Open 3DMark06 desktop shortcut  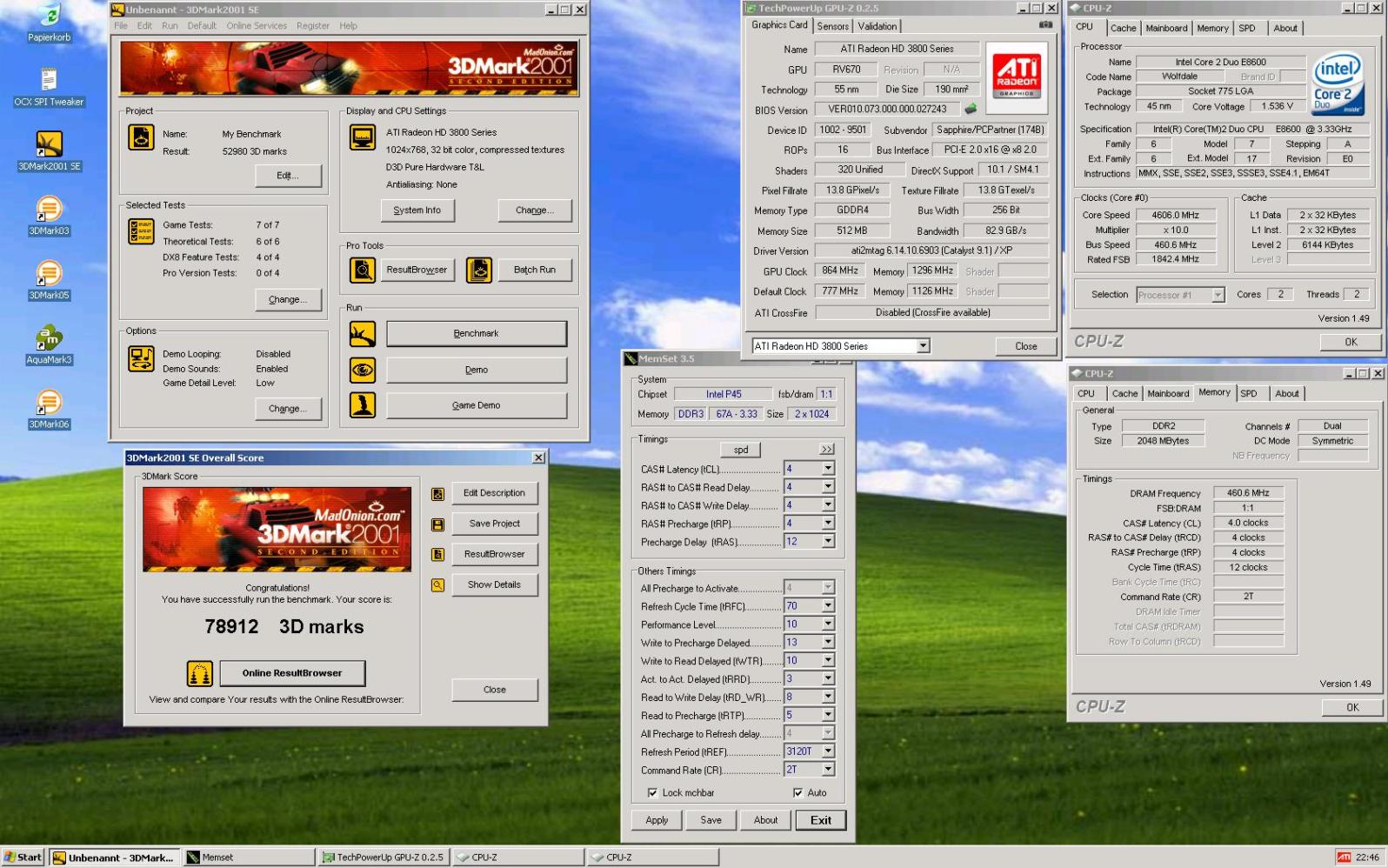(x=49, y=410)
